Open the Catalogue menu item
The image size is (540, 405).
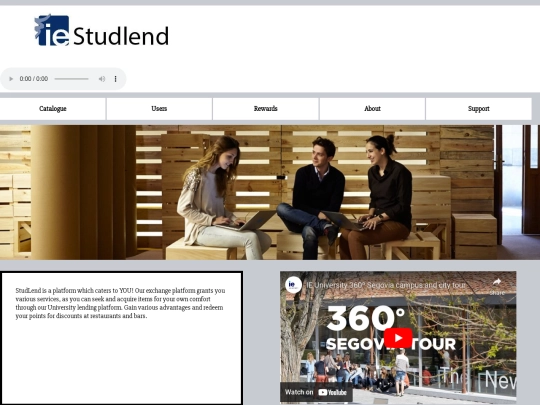(53, 109)
